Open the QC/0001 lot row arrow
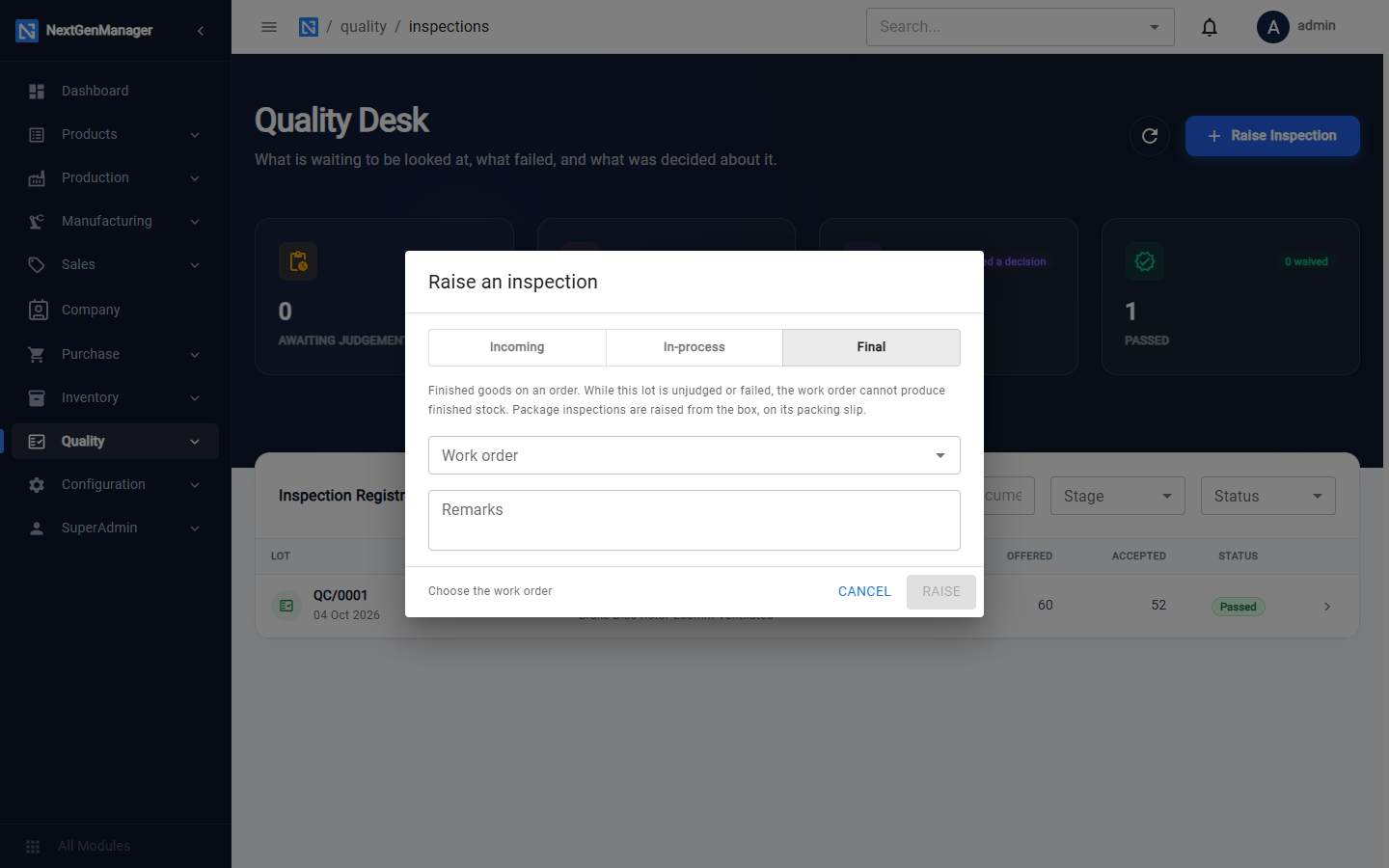The height and width of the screenshot is (868, 1389). [1327, 607]
